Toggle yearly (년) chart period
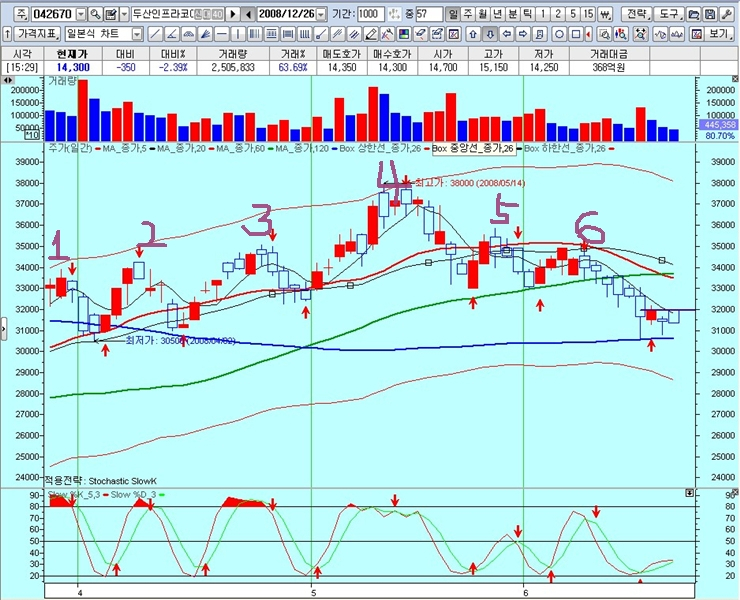 pyautogui.click(x=497, y=14)
